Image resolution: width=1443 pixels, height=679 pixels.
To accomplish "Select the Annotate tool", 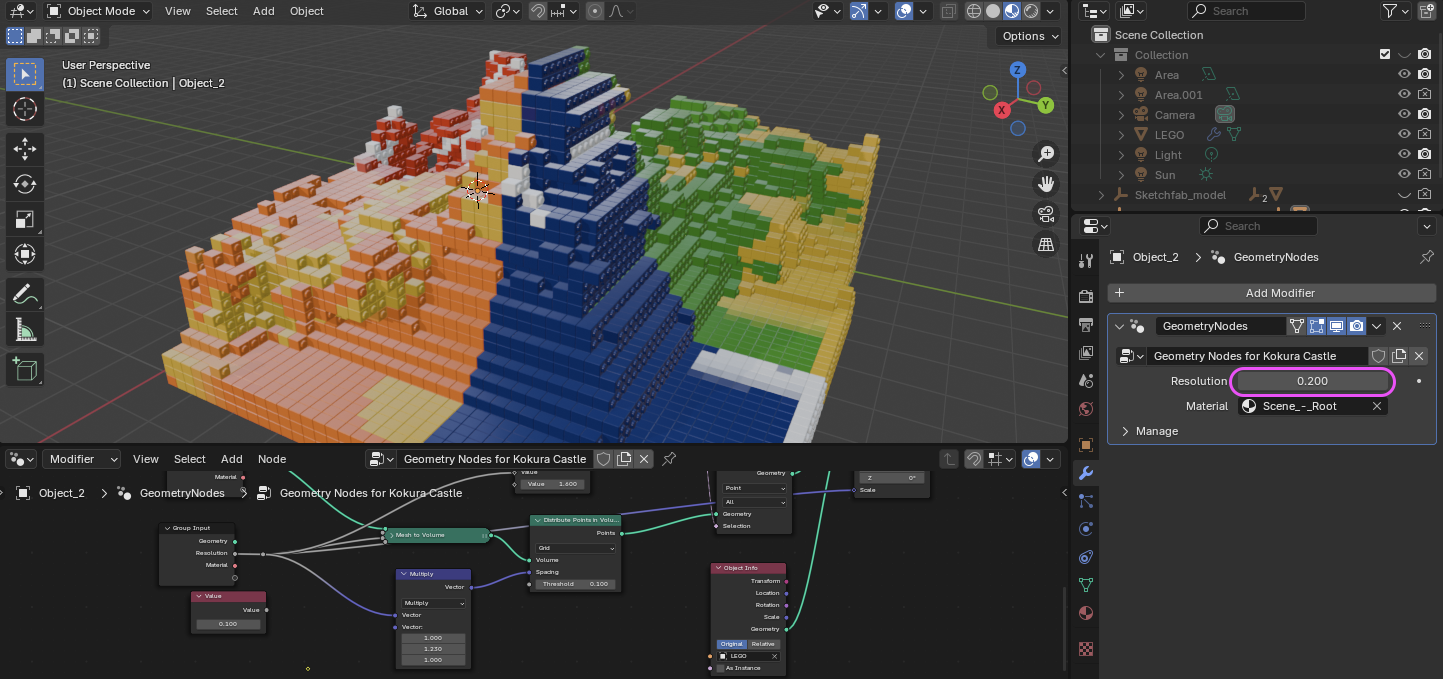I will [x=25, y=294].
